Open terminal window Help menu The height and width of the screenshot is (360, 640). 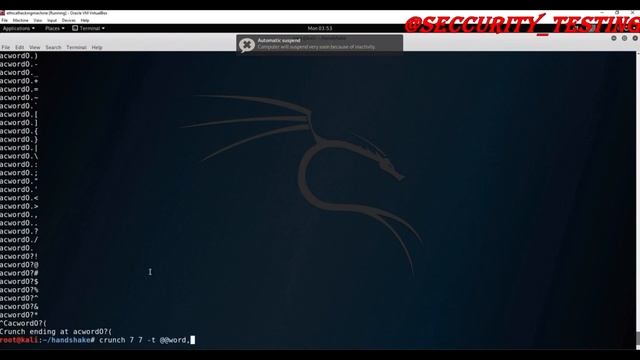[x=97, y=47]
